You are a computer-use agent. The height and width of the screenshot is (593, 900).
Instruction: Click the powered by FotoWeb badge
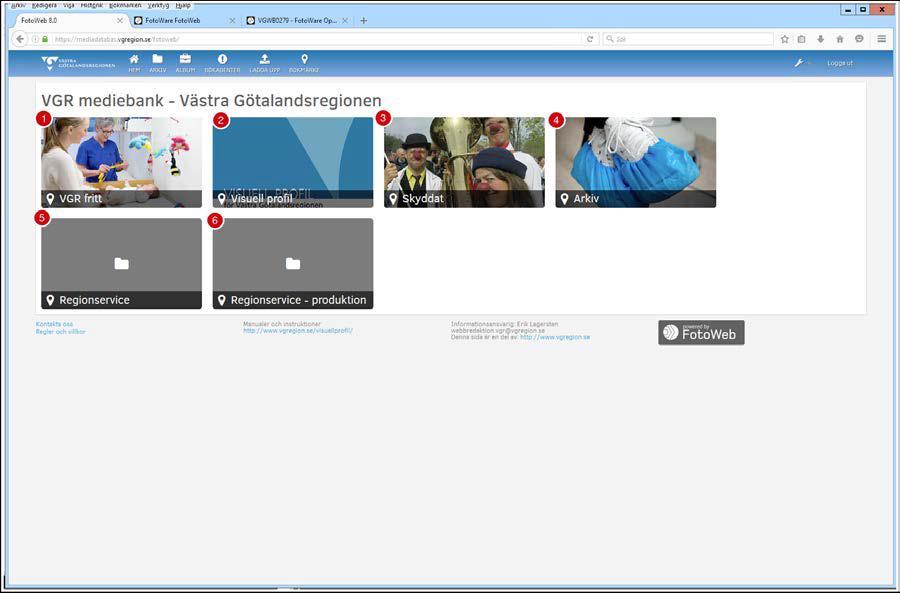[701, 332]
